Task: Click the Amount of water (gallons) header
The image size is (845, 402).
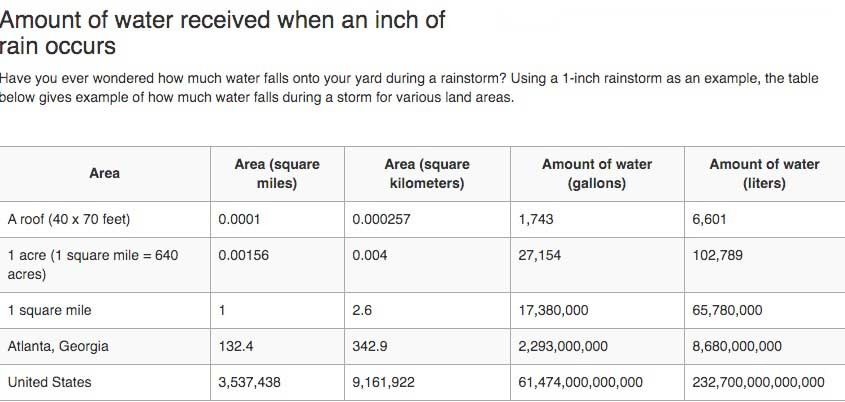Action: click(x=597, y=174)
